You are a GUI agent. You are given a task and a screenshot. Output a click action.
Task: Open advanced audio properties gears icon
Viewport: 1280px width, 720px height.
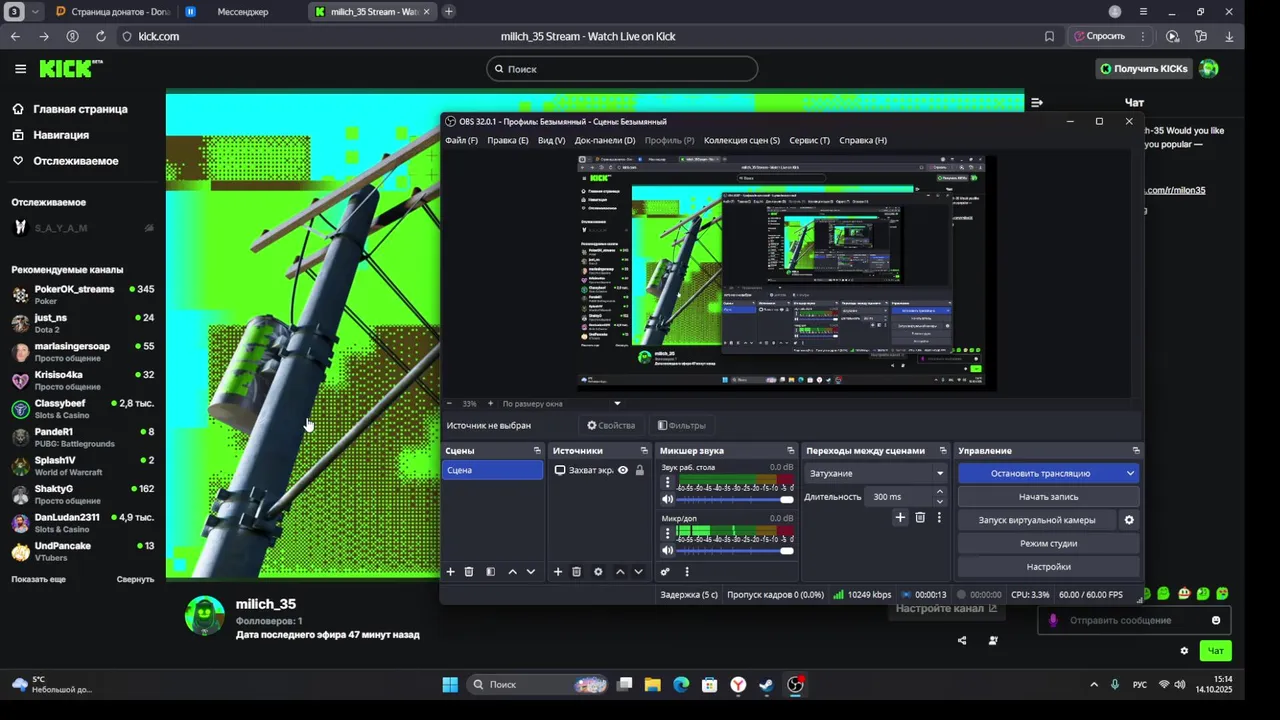[x=665, y=572]
